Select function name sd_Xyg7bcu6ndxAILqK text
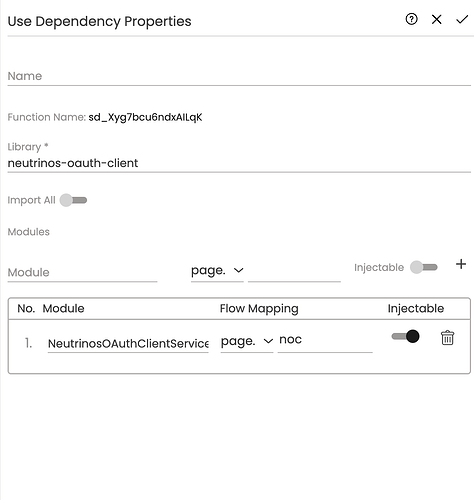 [145, 117]
